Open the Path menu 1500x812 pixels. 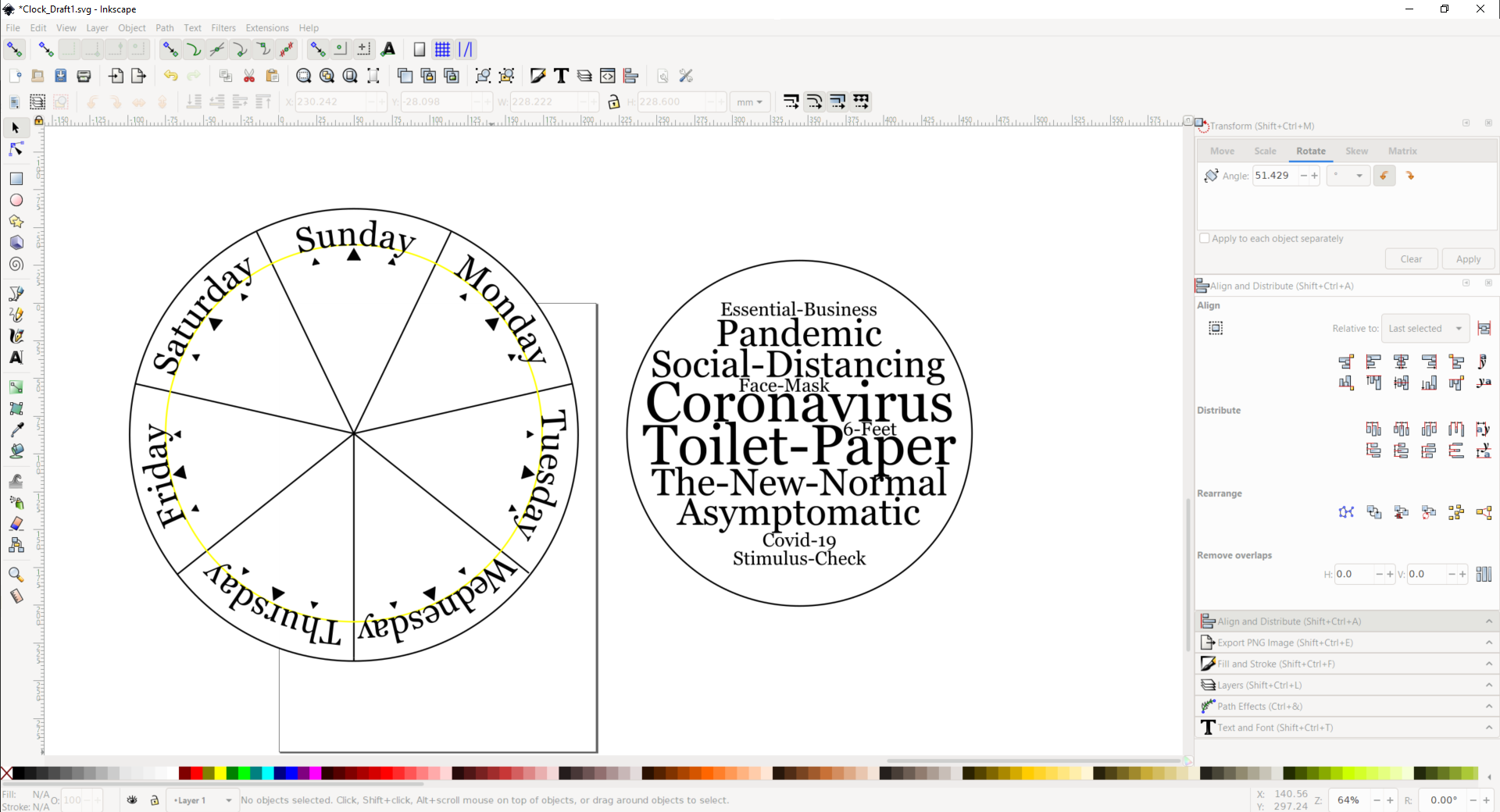(x=164, y=28)
